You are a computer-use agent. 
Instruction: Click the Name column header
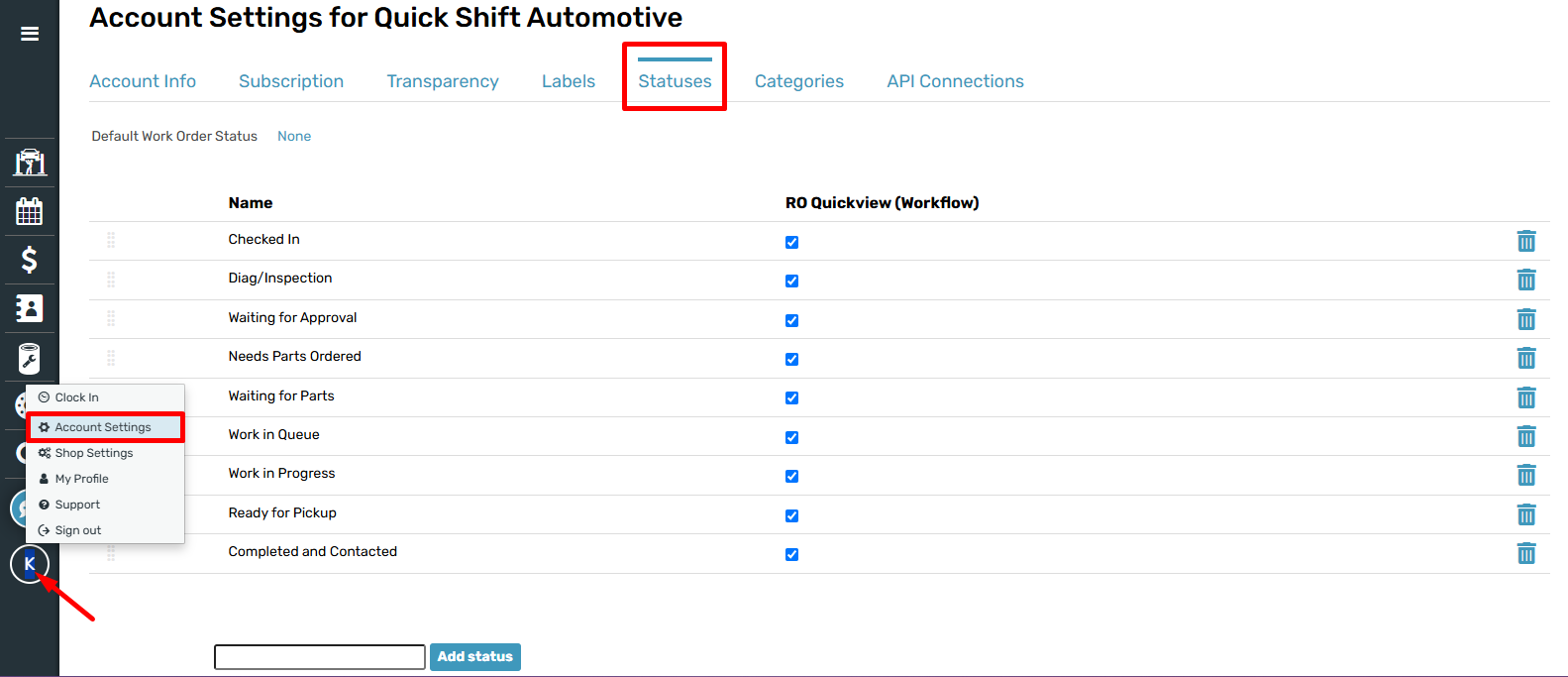coord(251,202)
